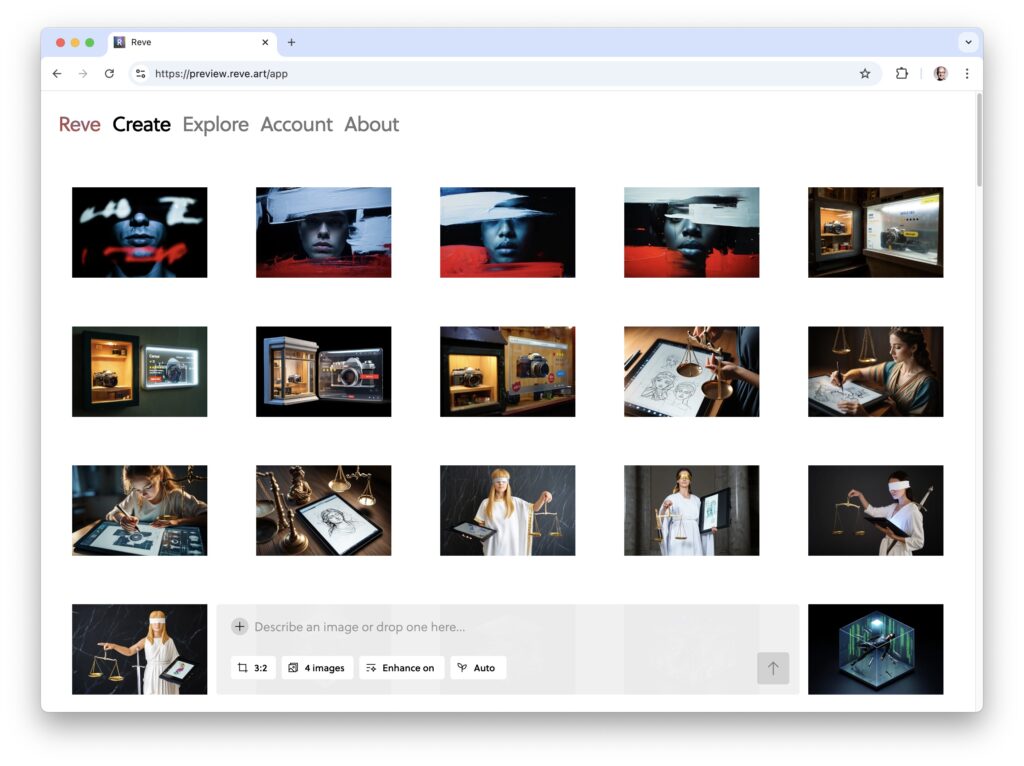
Task: Click the plus icon in the prompt box
Action: 240,627
